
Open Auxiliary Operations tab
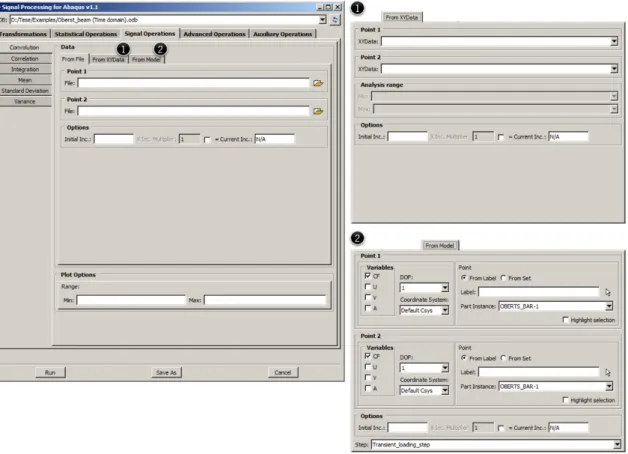click(x=282, y=34)
